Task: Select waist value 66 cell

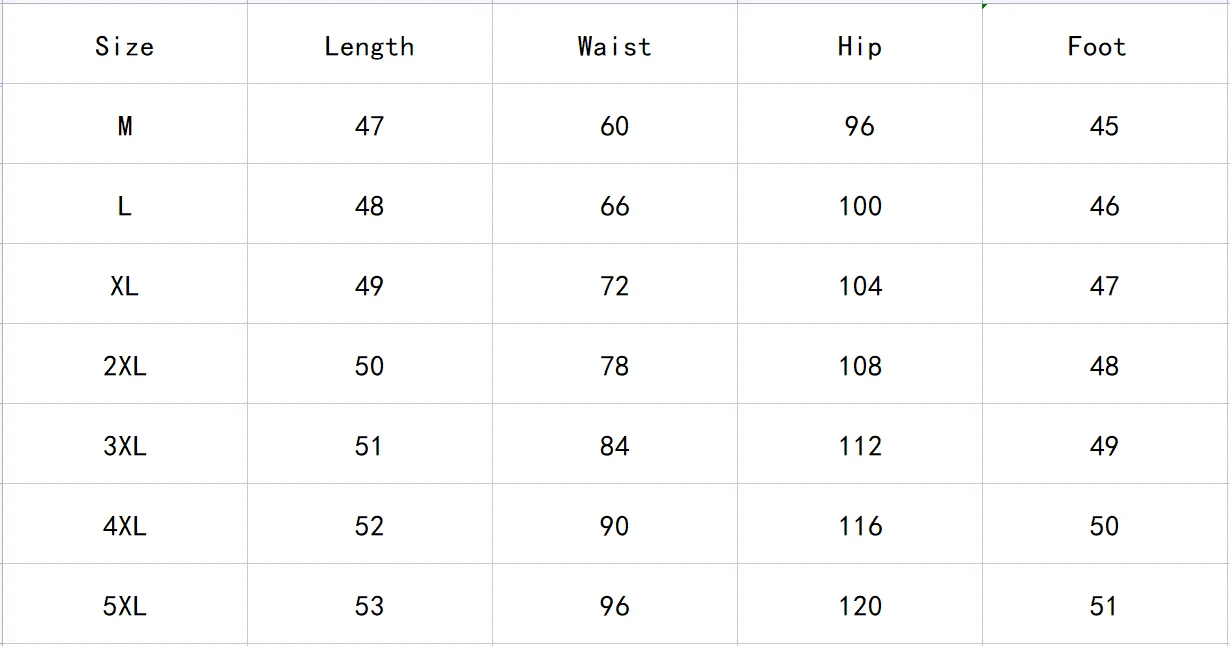Action: 614,206
